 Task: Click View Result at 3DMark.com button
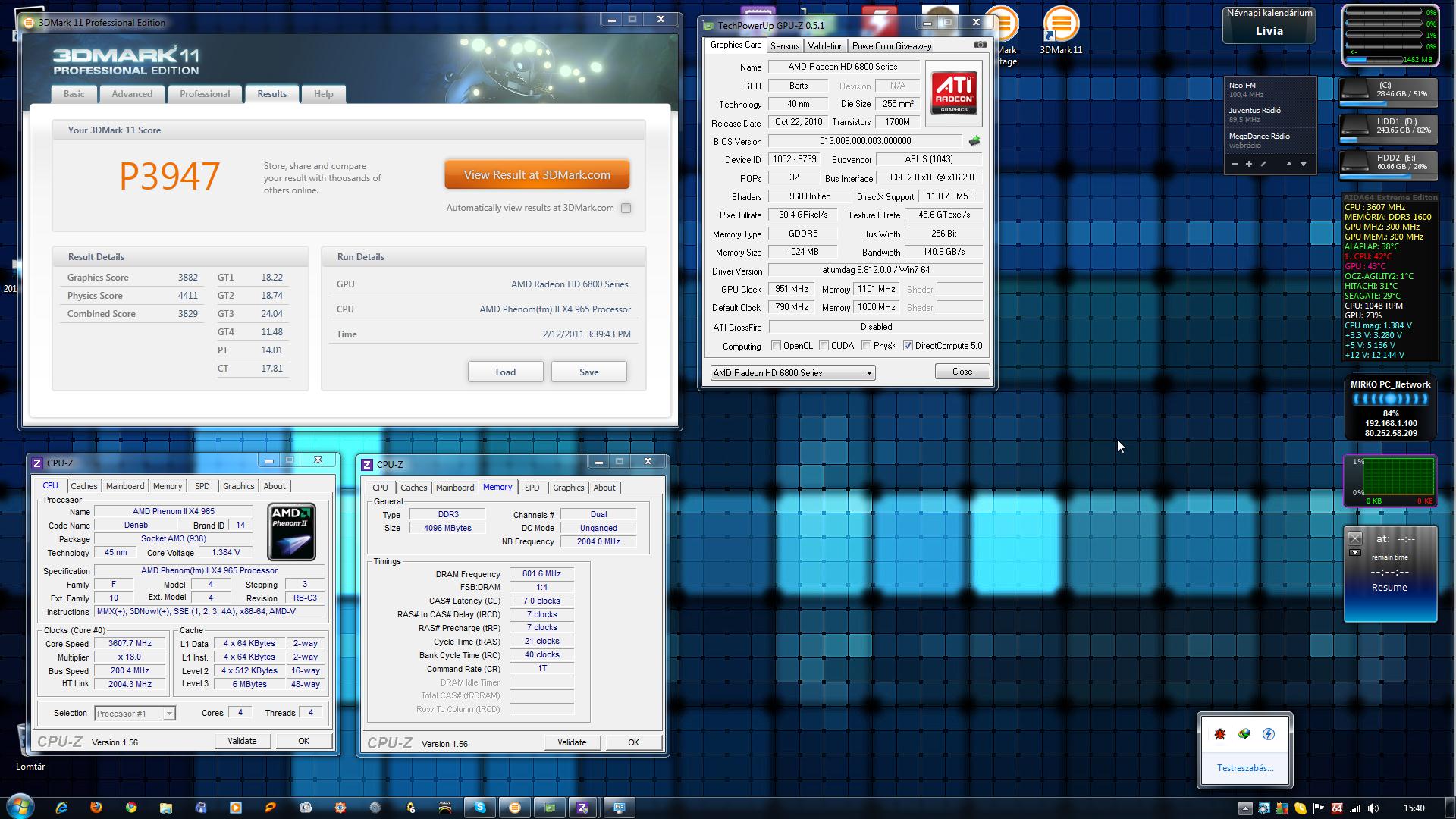pyautogui.click(x=537, y=175)
